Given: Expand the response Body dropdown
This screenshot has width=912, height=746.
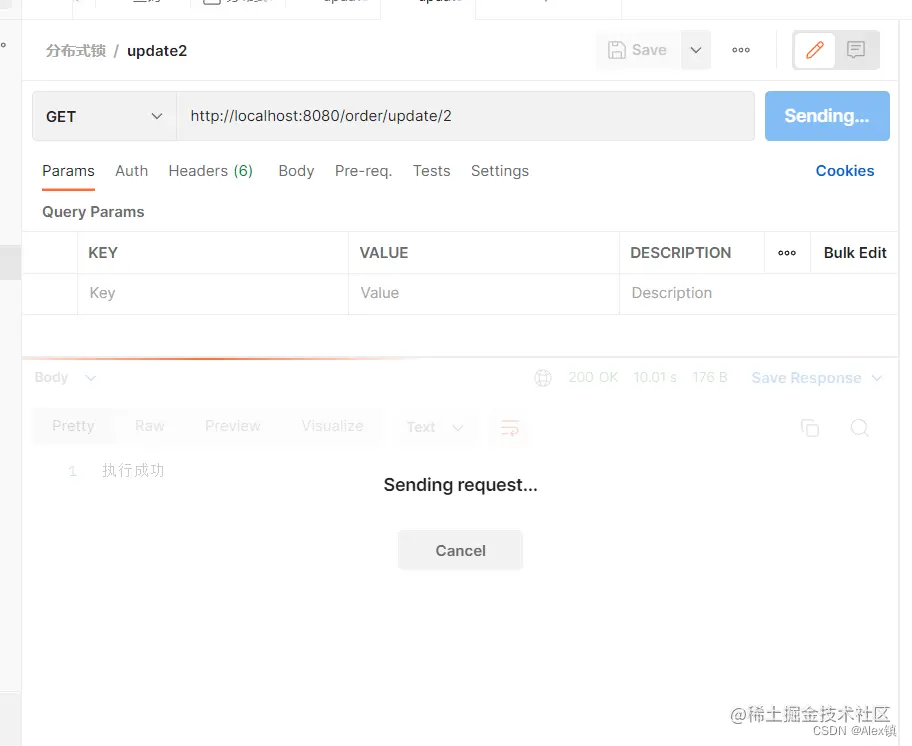Looking at the screenshot, I should click(65, 378).
